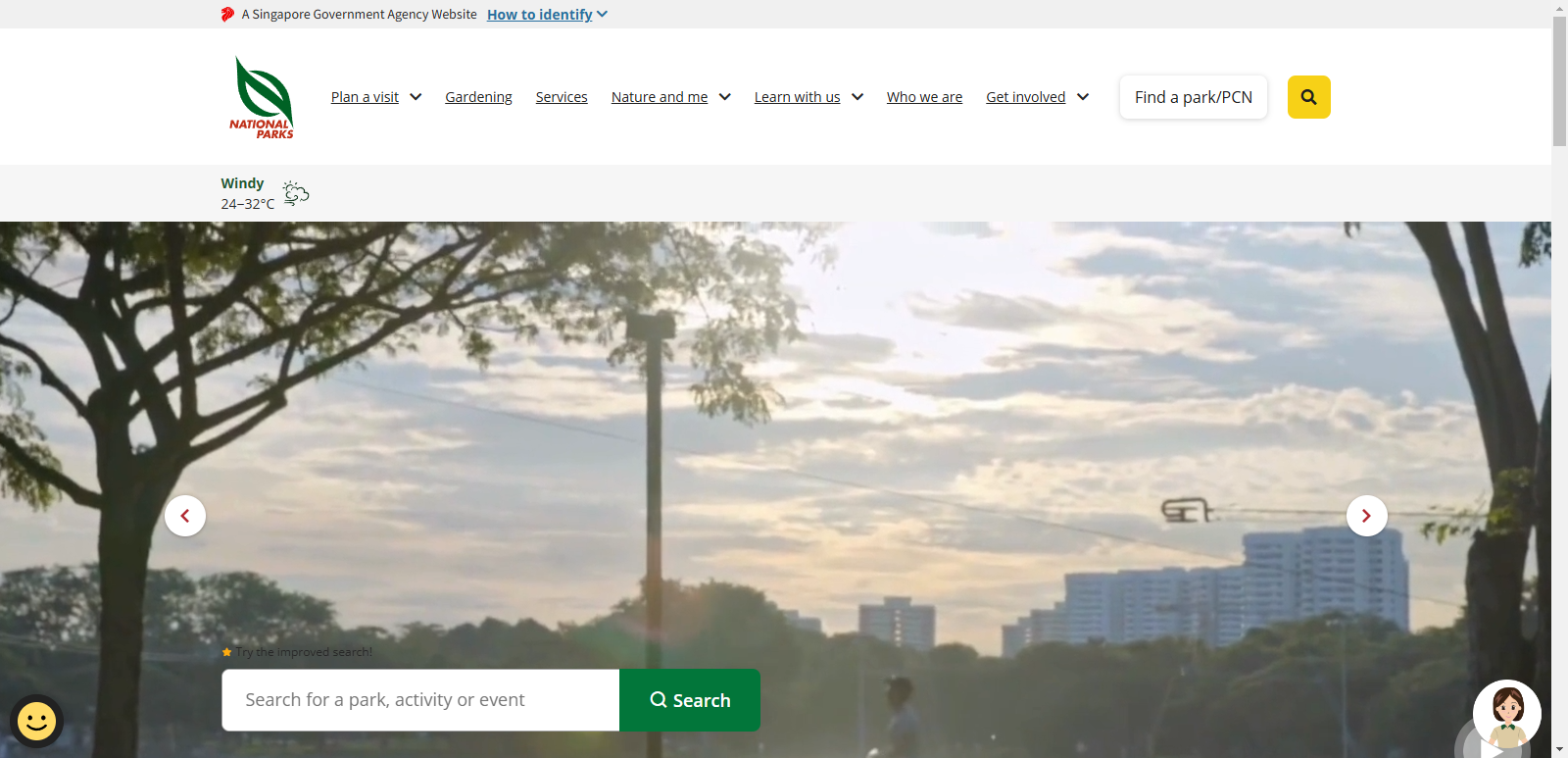Click the Singapore Government Agency Website text
Screen dimensions: 1568x758
pyautogui.click(x=359, y=15)
